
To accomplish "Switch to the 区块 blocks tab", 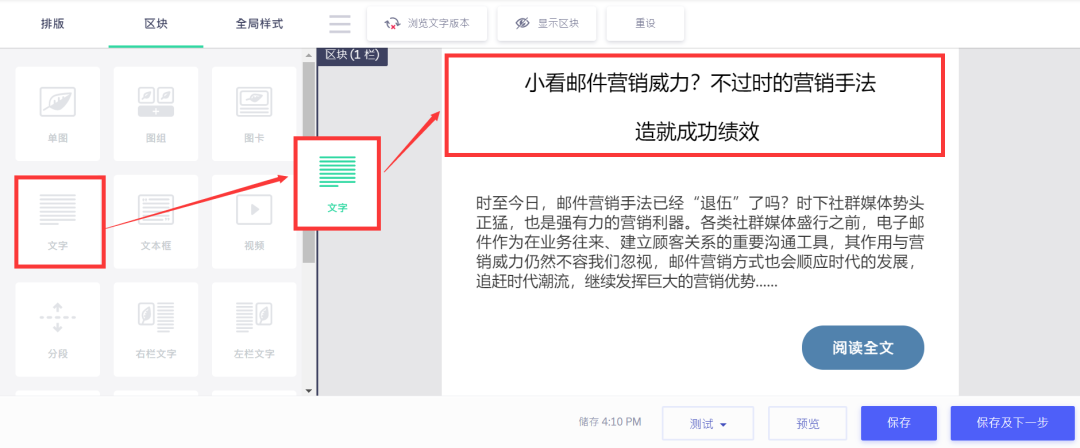I will tap(156, 24).
